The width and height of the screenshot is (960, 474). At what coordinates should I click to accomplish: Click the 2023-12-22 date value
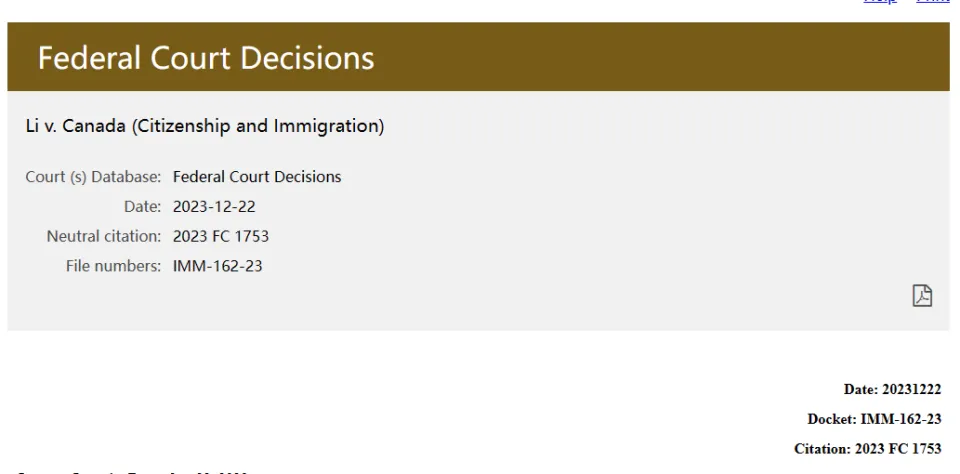[x=214, y=207]
